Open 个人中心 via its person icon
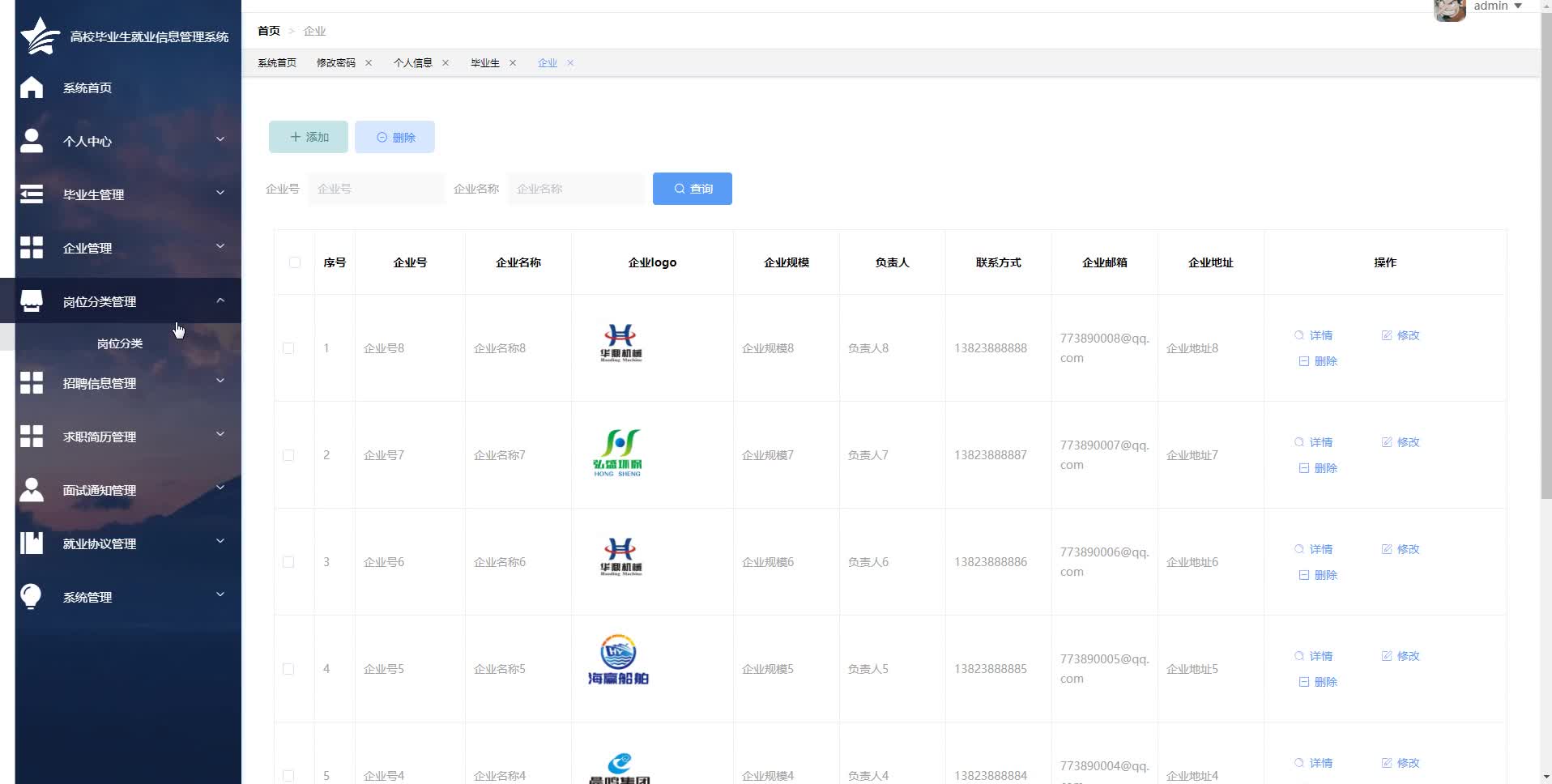This screenshot has height=784, width=1552. tap(31, 140)
